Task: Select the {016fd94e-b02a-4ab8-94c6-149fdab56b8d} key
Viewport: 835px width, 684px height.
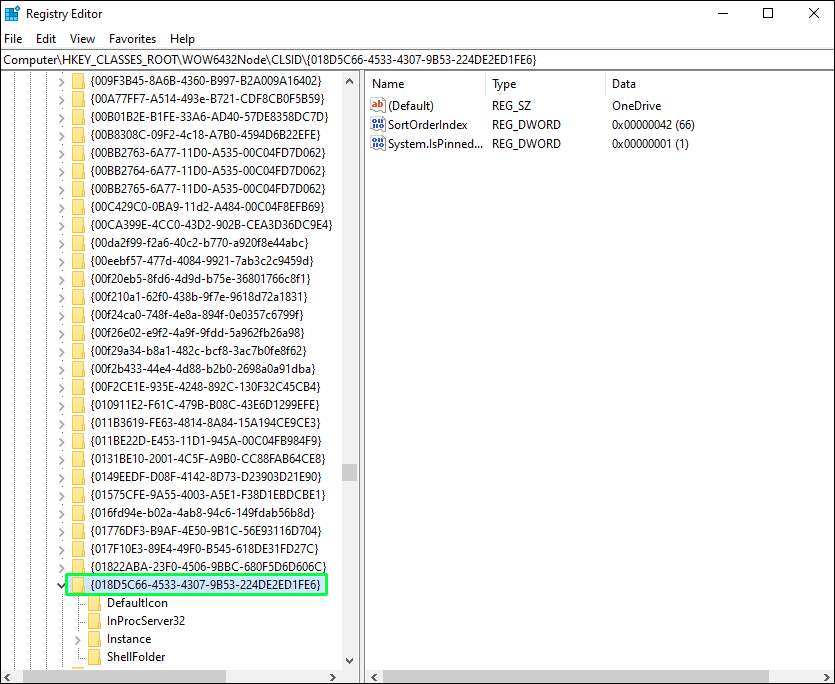Action: click(x=202, y=513)
